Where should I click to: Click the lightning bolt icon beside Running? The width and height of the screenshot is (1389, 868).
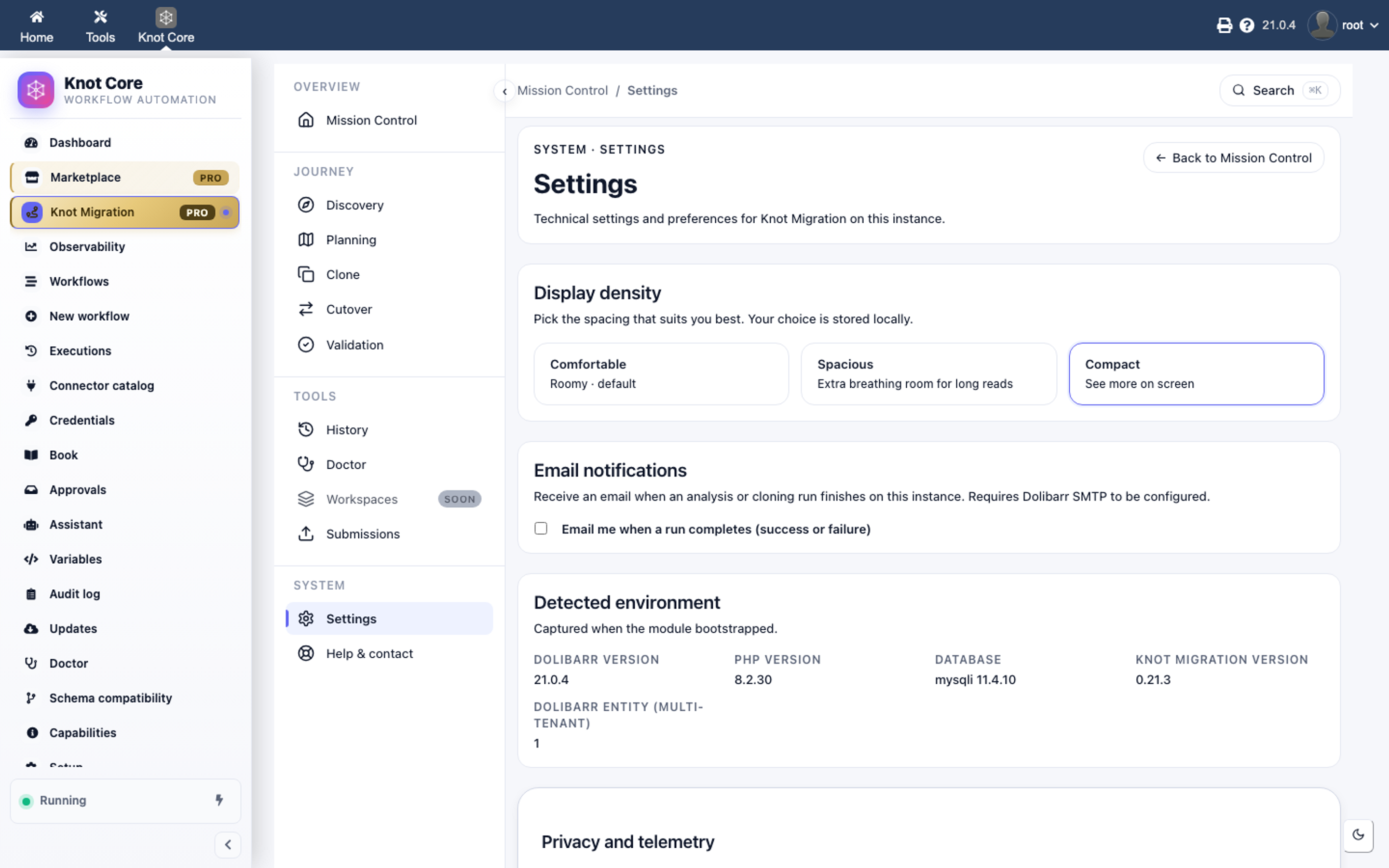[x=218, y=800]
